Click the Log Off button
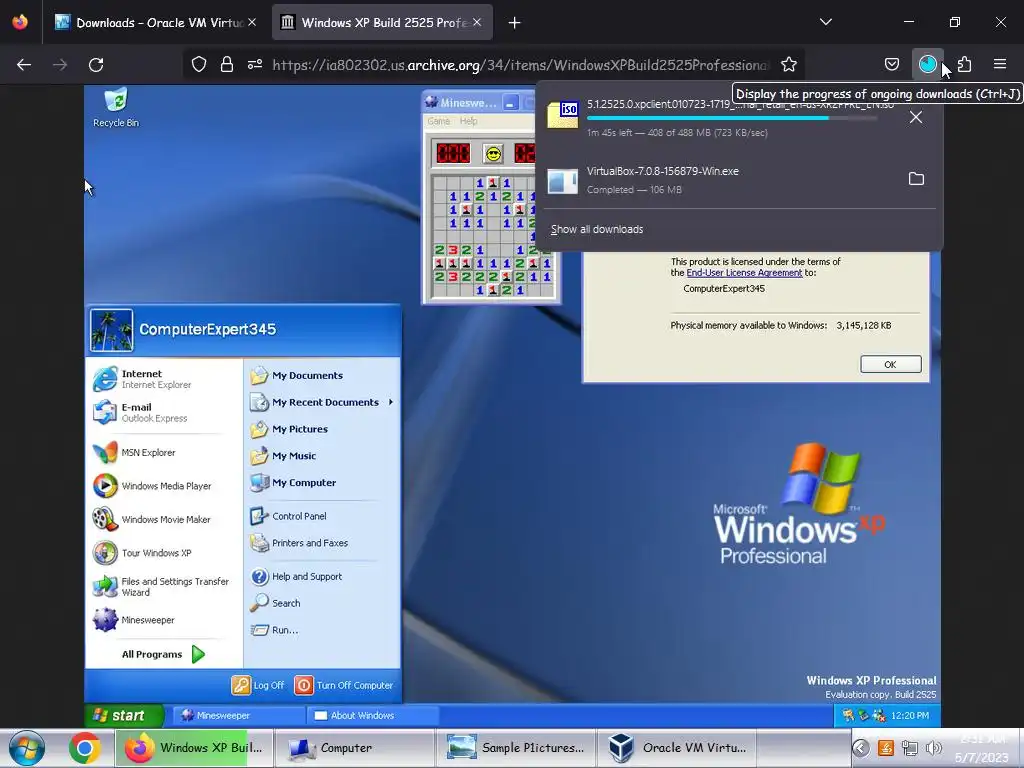This screenshot has height=768, width=1024. click(258, 685)
